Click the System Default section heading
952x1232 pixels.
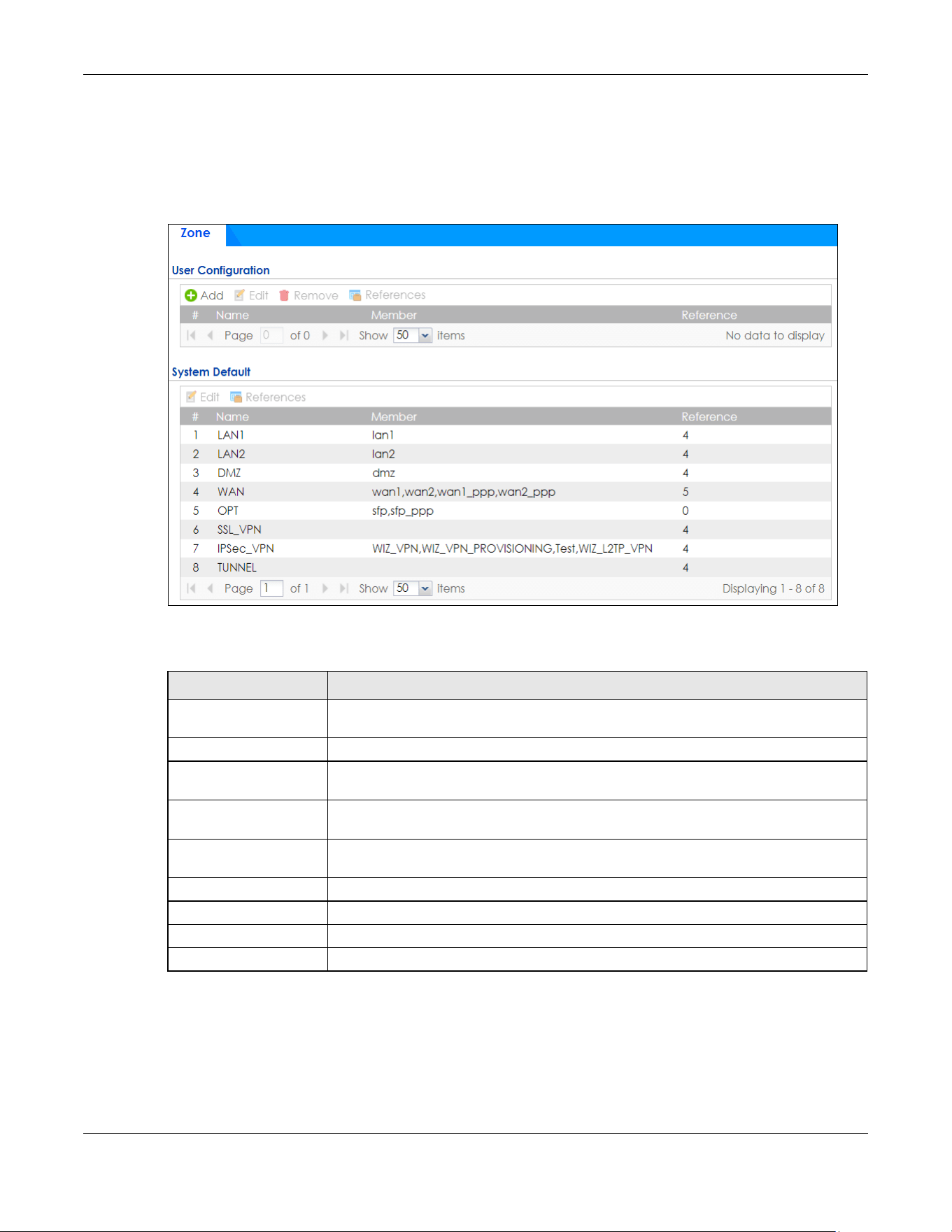[x=211, y=371]
